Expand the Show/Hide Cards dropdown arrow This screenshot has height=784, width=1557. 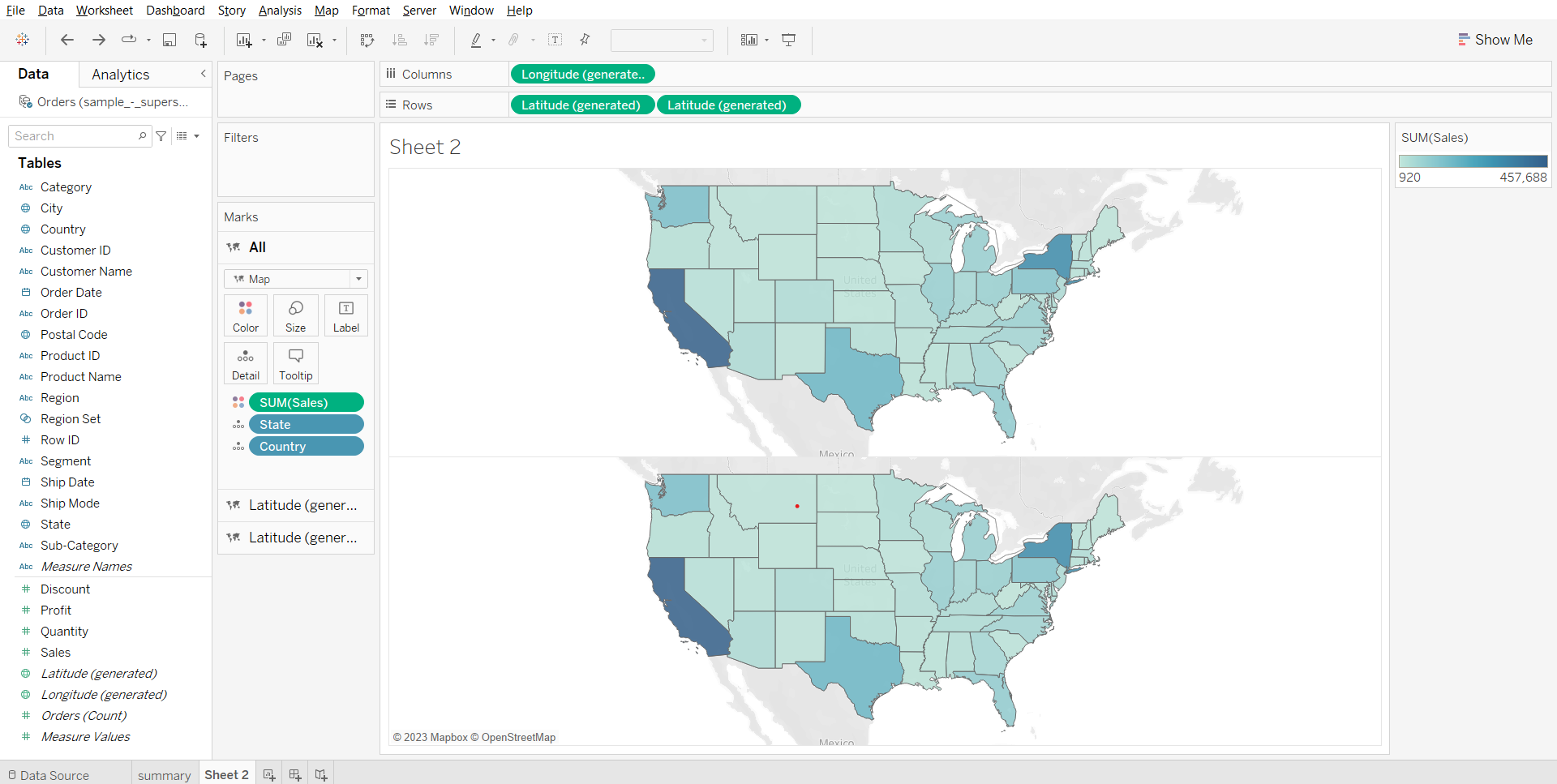(766, 40)
